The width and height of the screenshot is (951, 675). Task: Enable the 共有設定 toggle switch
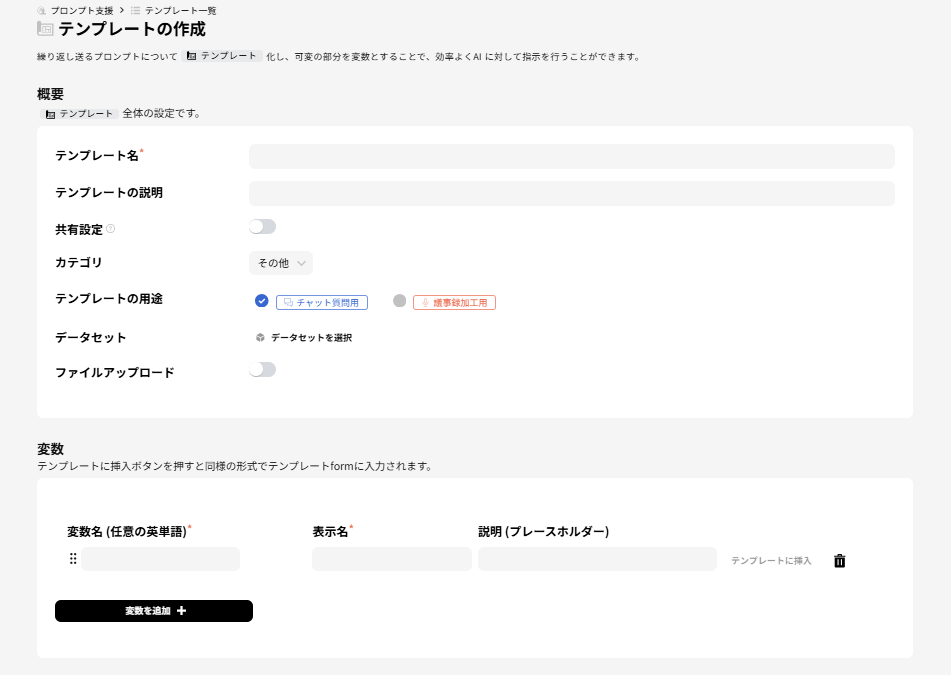pyautogui.click(x=262, y=226)
